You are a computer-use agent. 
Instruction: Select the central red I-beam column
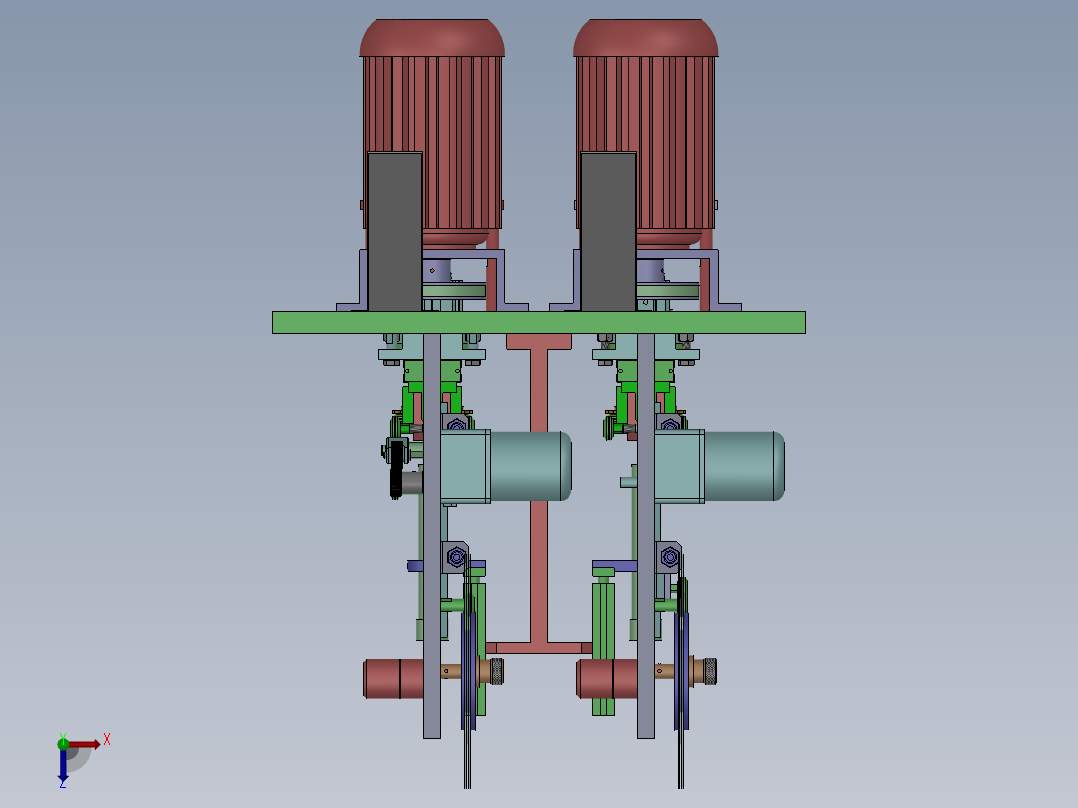pyautogui.click(x=538, y=495)
